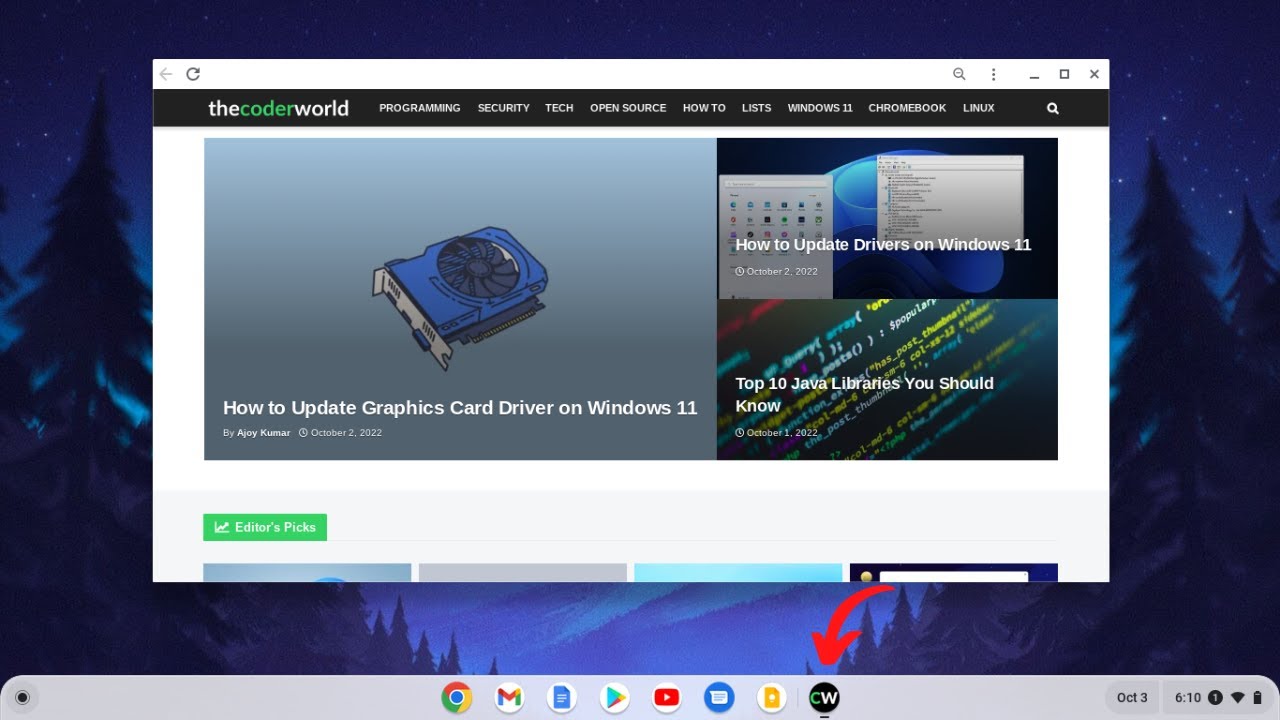This screenshot has height=720, width=1280.
Task: Open YouTube from the shelf
Action: 667,697
